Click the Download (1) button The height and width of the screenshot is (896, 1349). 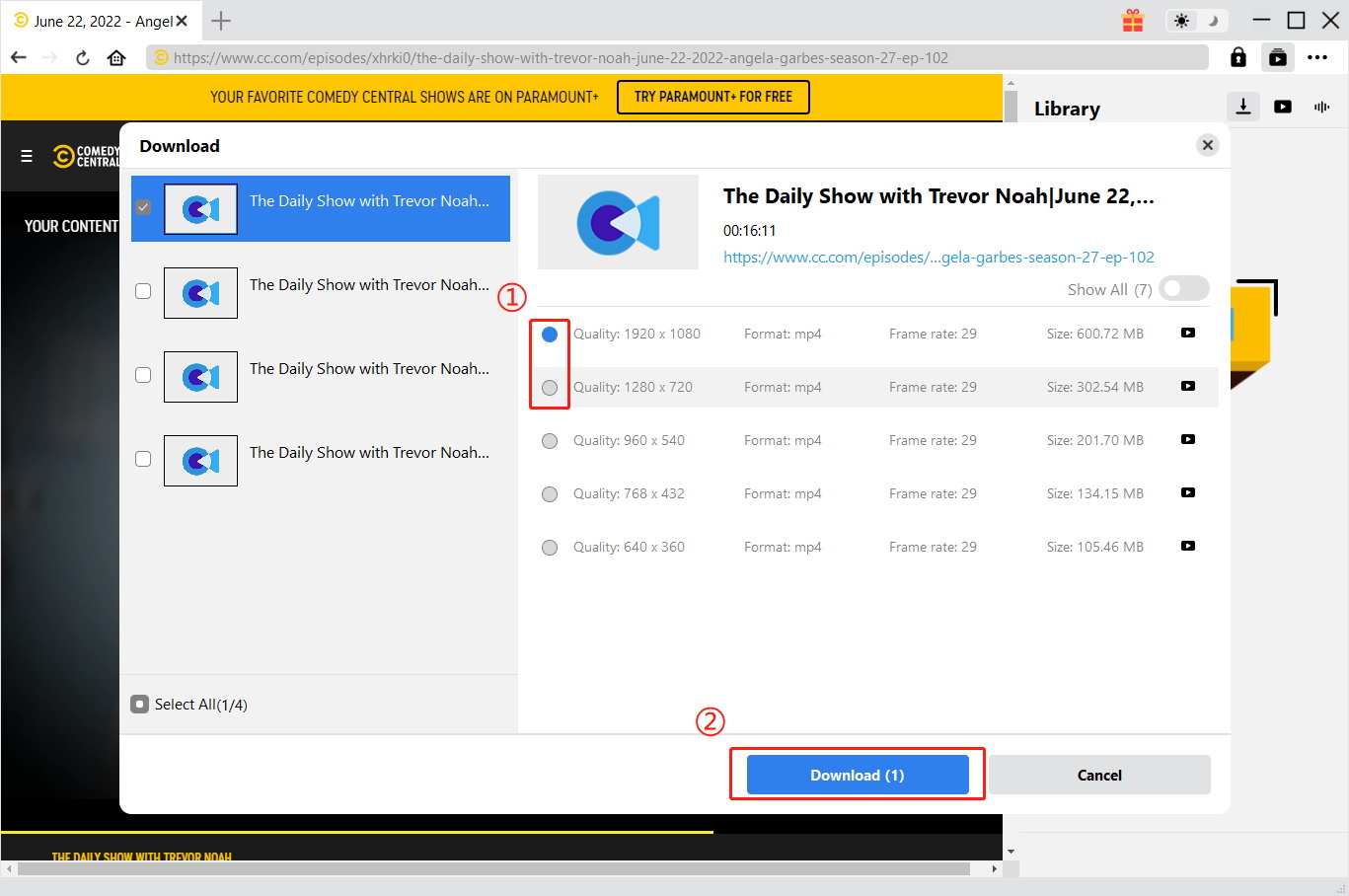click(x=858, y=775)
